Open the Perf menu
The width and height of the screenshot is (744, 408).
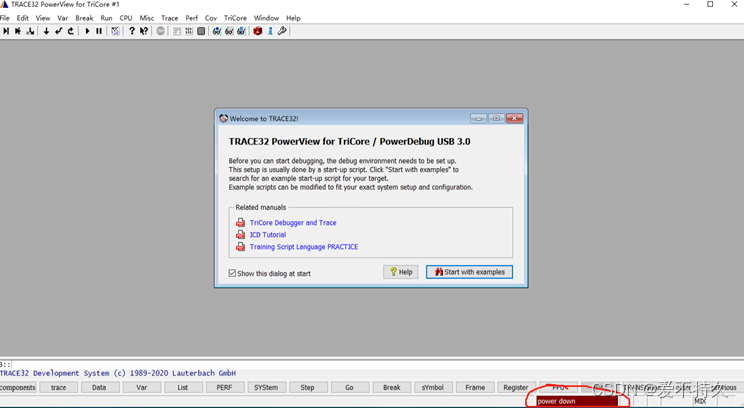192,18
